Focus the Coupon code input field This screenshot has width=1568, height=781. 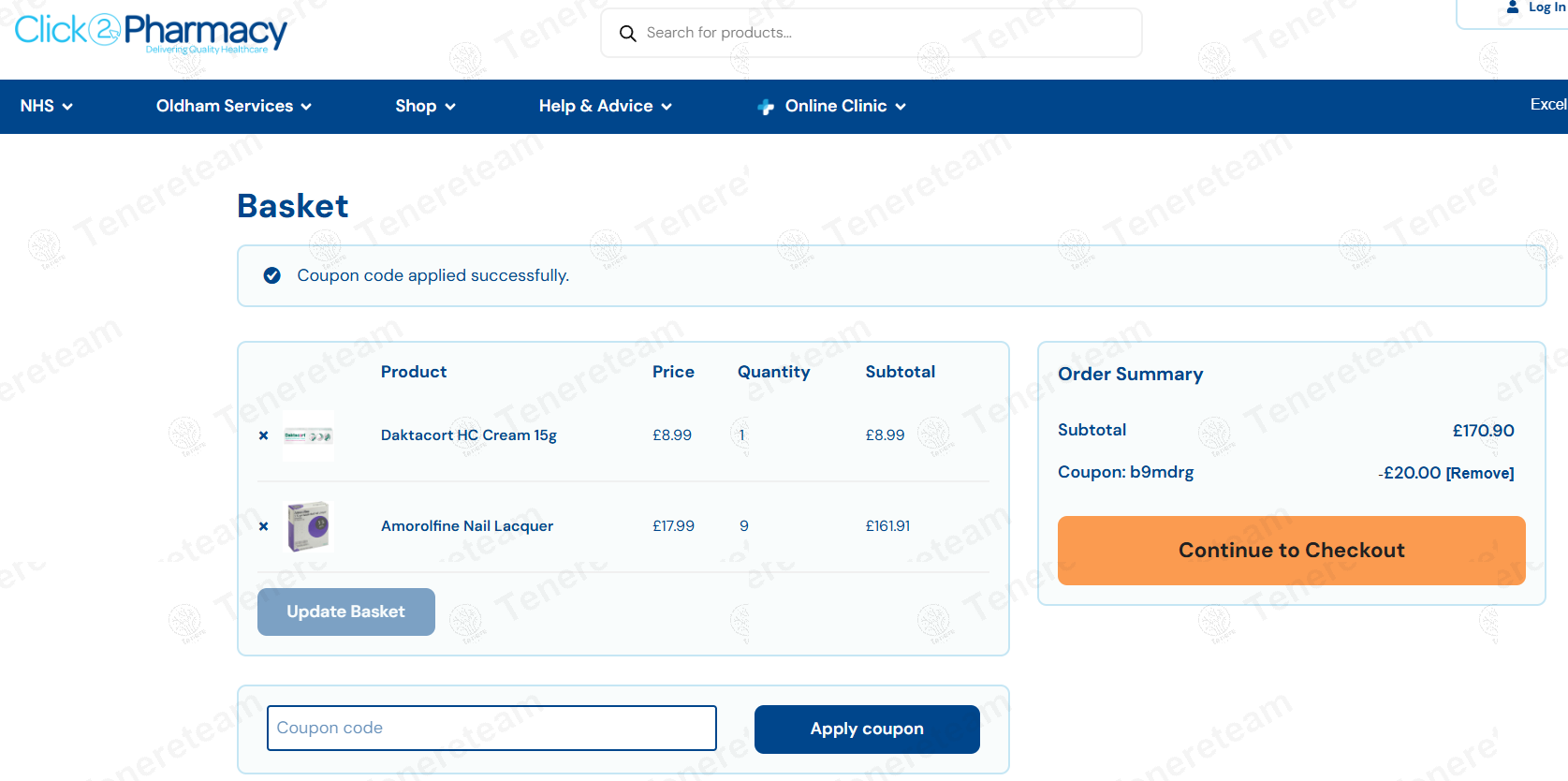(x=491, y=728)
